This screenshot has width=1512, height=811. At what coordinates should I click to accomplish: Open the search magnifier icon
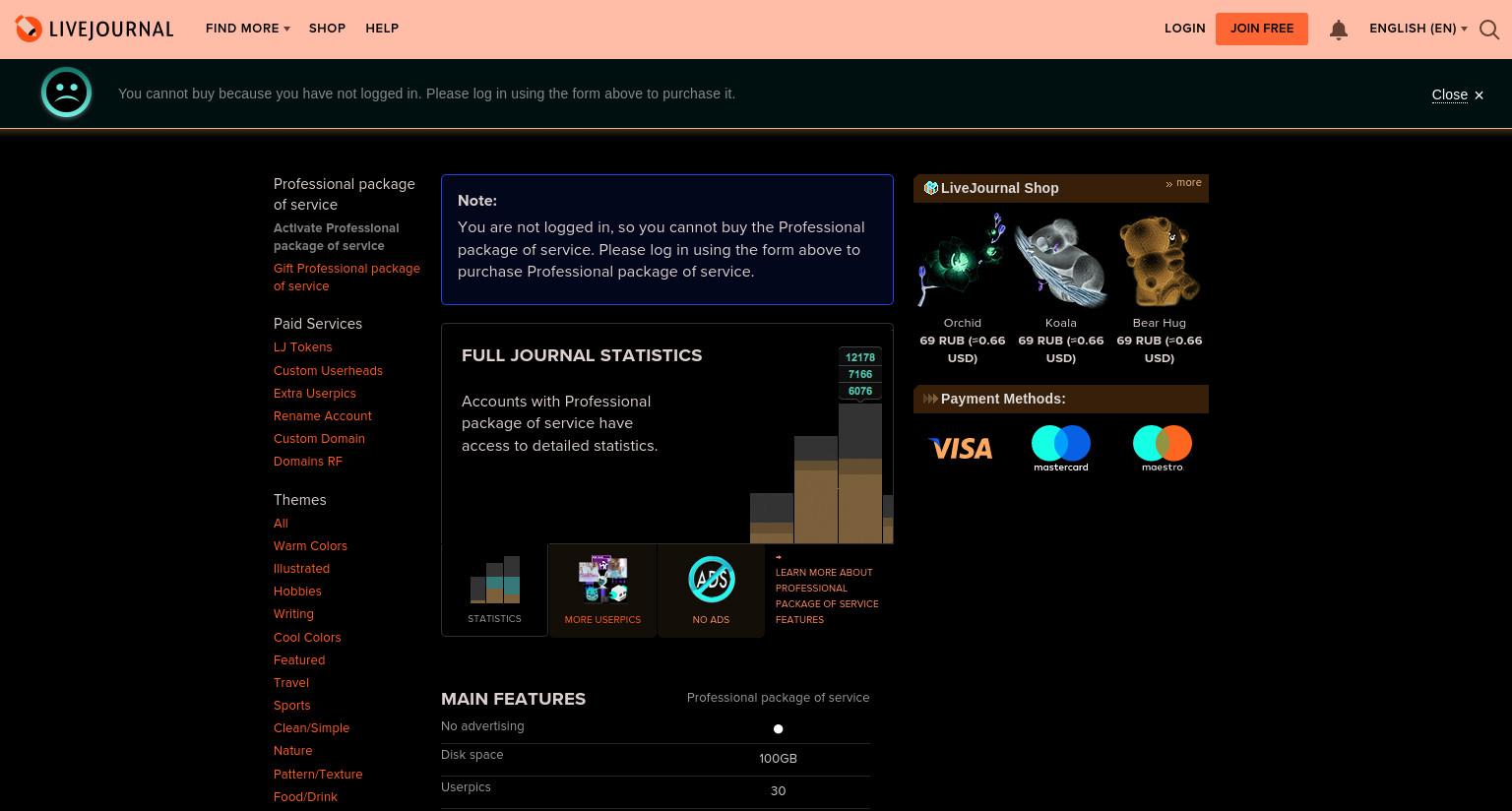(x=1489, y=30)
